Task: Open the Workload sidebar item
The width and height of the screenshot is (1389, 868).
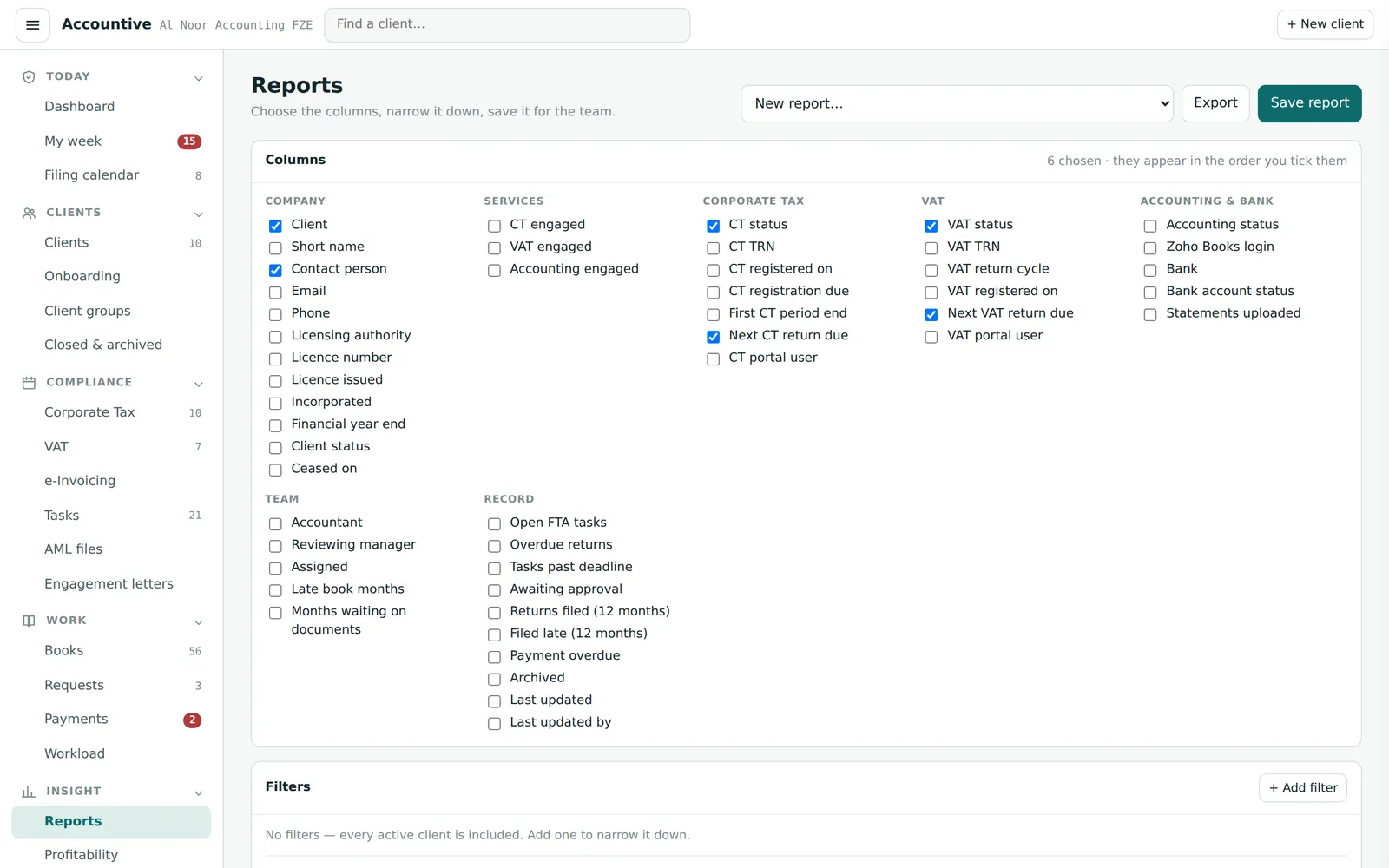Action: point(111,753)
